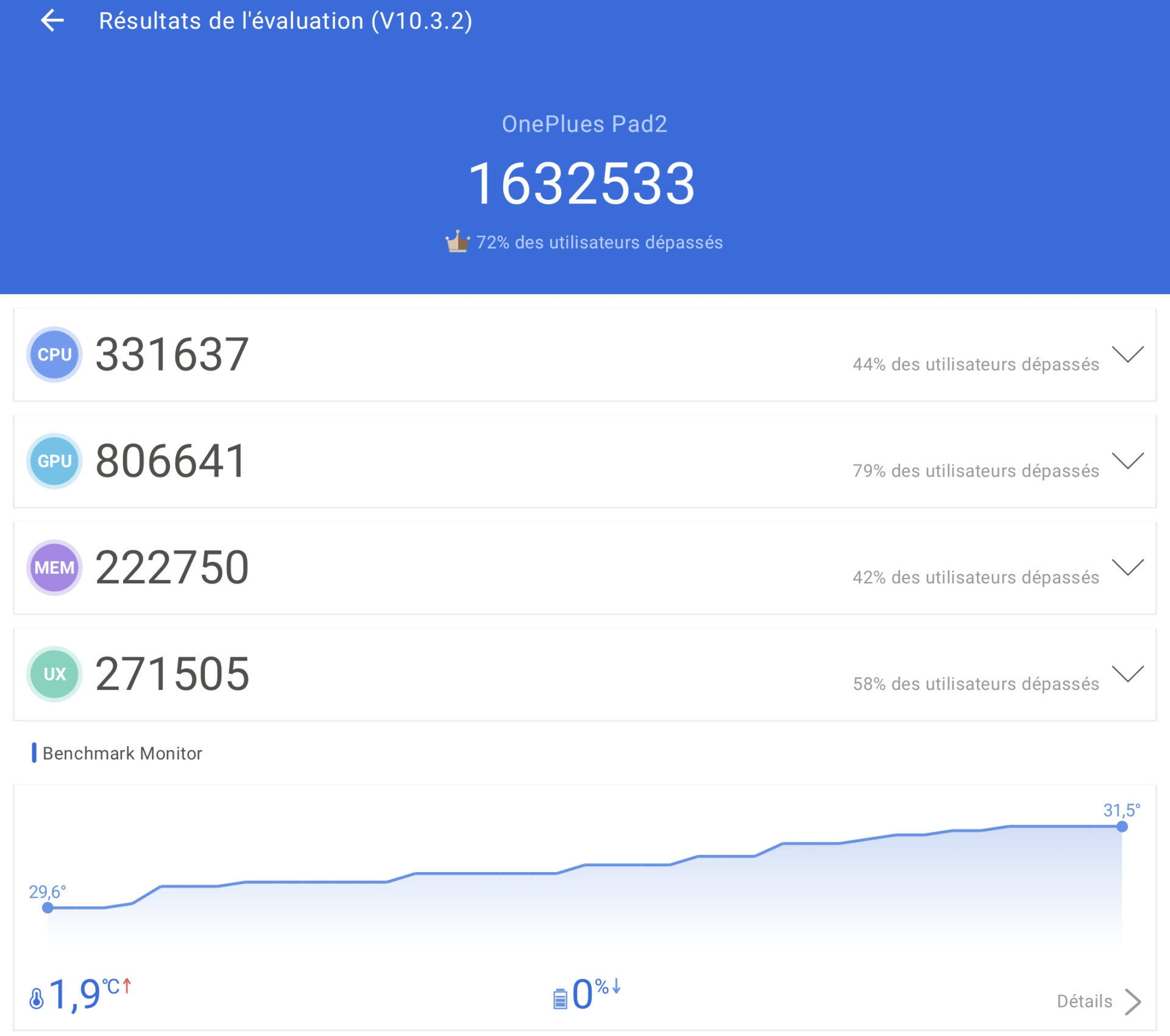Viewport: 1170px width, 1036px height.
Task: Open Détails of benchmark monitor
Action: pyautogui.click(x=1084, y=1001)
